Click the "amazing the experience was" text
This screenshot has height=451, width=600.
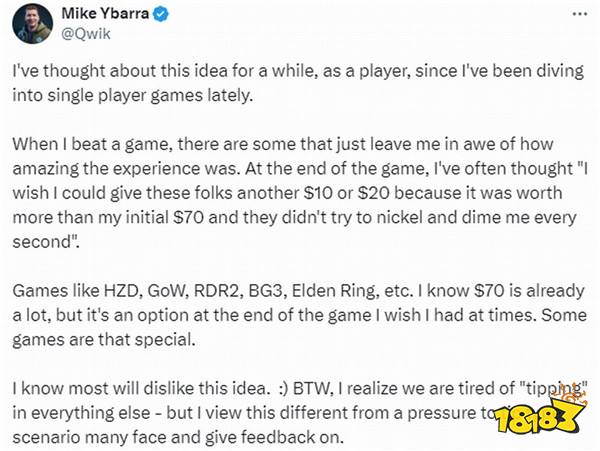click(x=125, y=169)
